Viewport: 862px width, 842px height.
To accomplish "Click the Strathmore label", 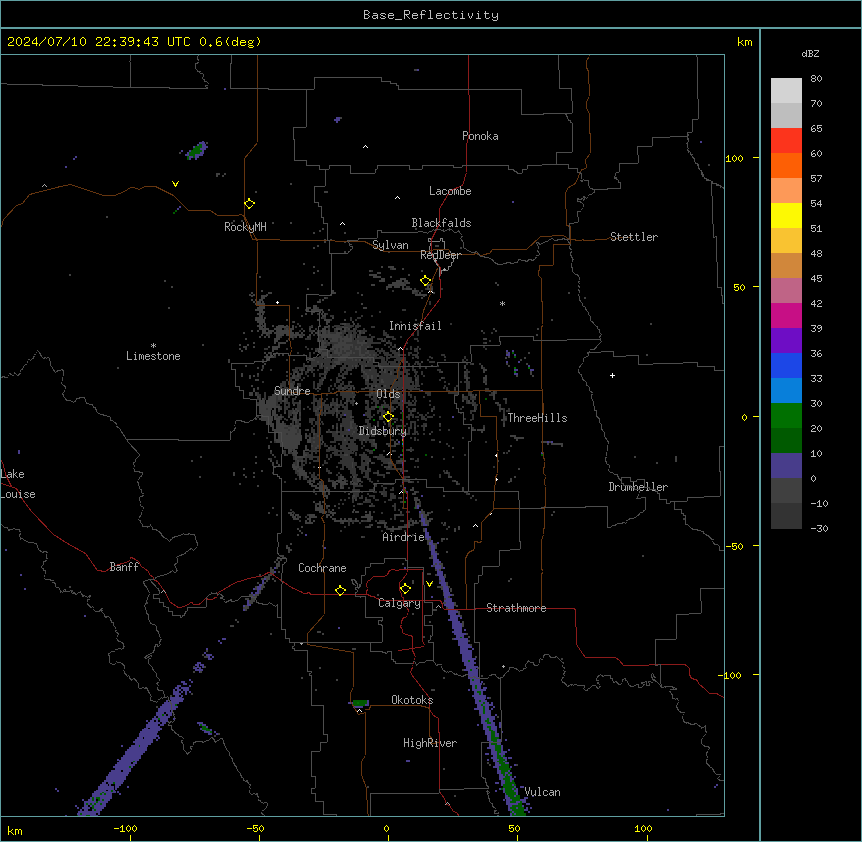I will pos(516,608).
